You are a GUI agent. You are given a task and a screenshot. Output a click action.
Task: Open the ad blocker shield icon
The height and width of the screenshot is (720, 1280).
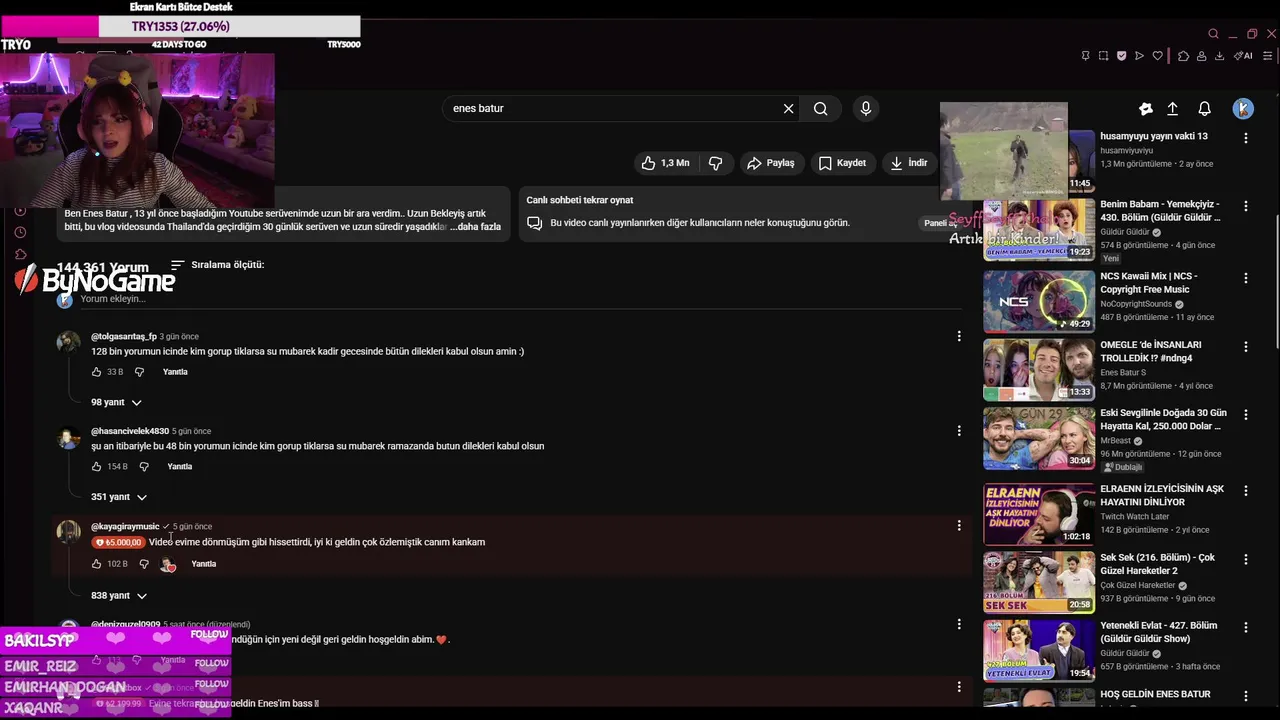tap(1121, 56)
